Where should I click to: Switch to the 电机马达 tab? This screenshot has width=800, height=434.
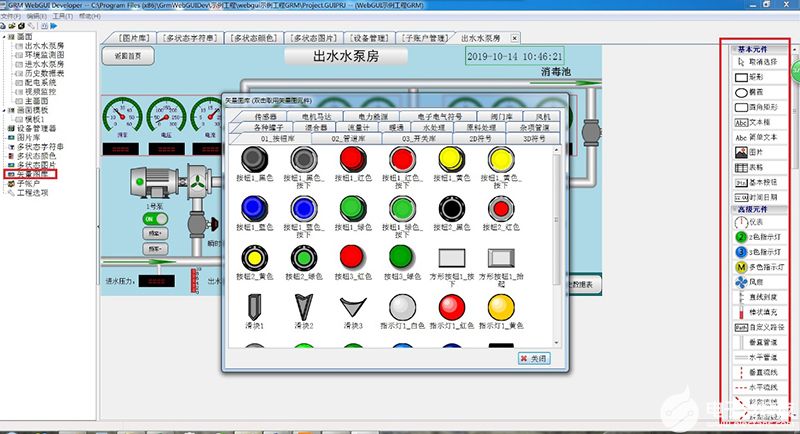pyautogui.click(x=316, y=117)
